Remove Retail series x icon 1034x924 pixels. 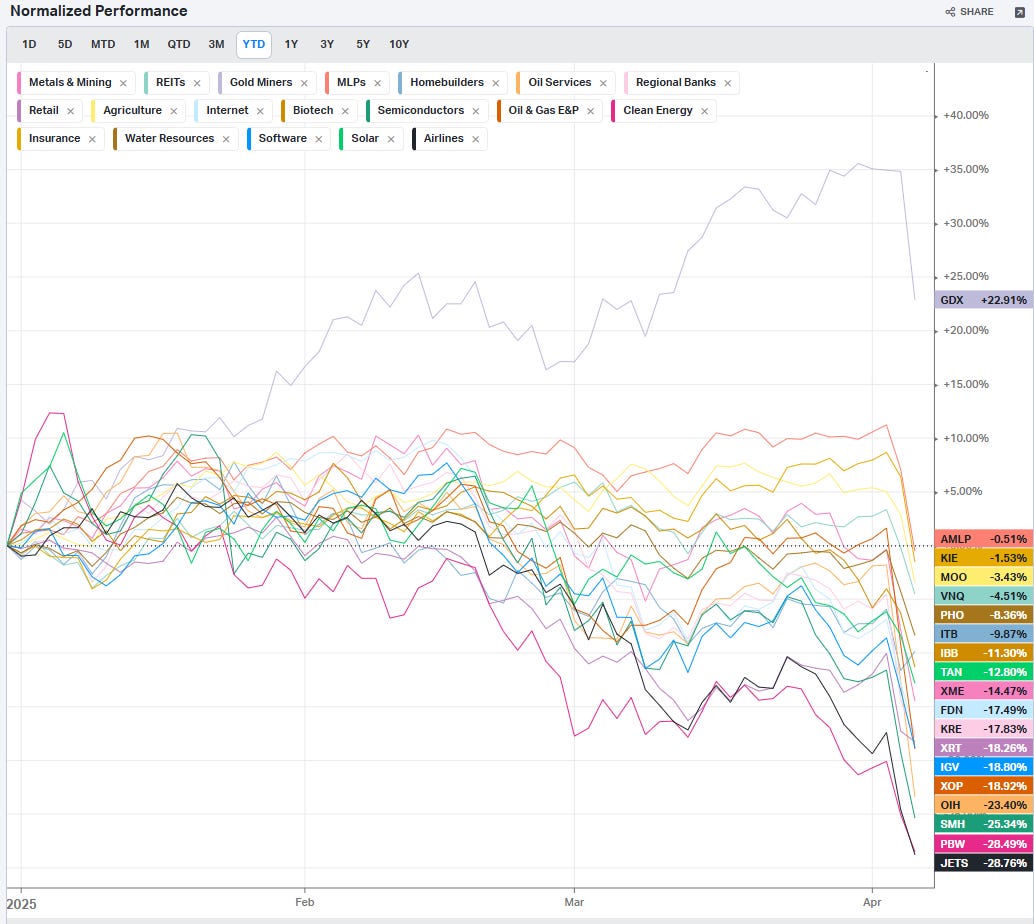point(71,111)
